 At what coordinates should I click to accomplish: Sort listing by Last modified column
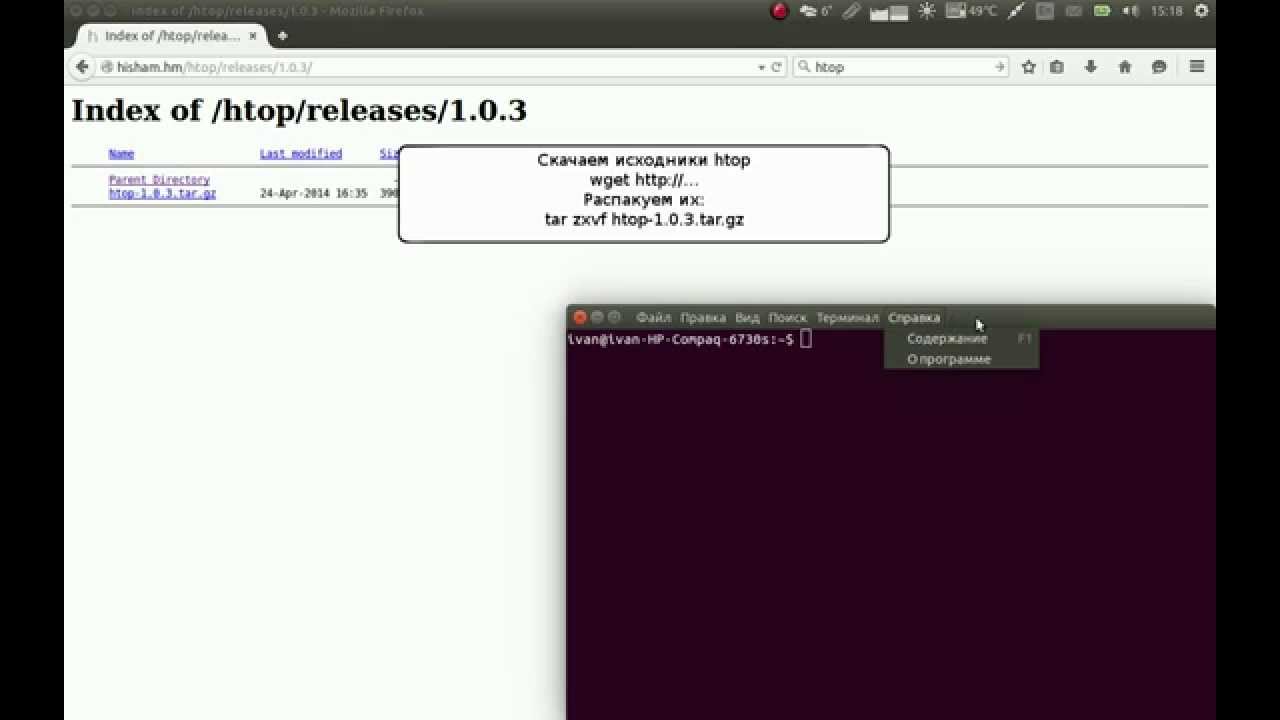pos(300,154)
